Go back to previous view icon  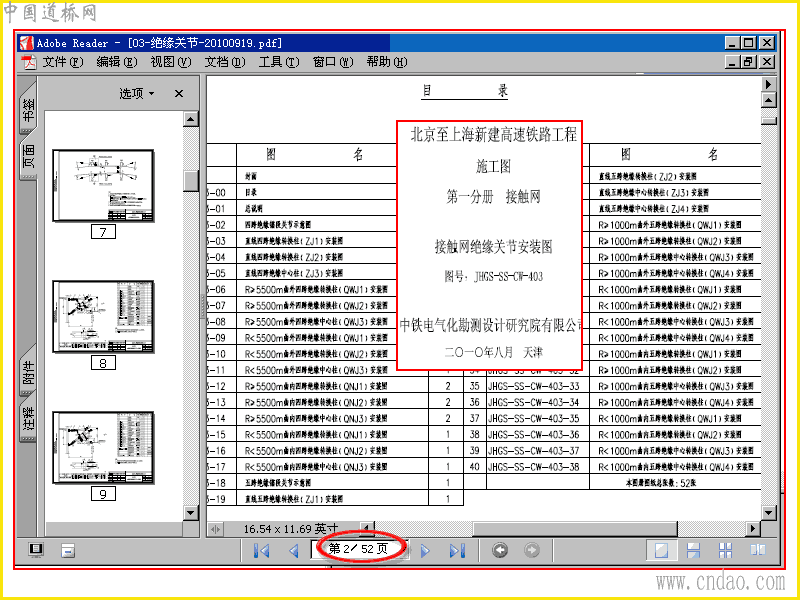click(x=499, y=550)
